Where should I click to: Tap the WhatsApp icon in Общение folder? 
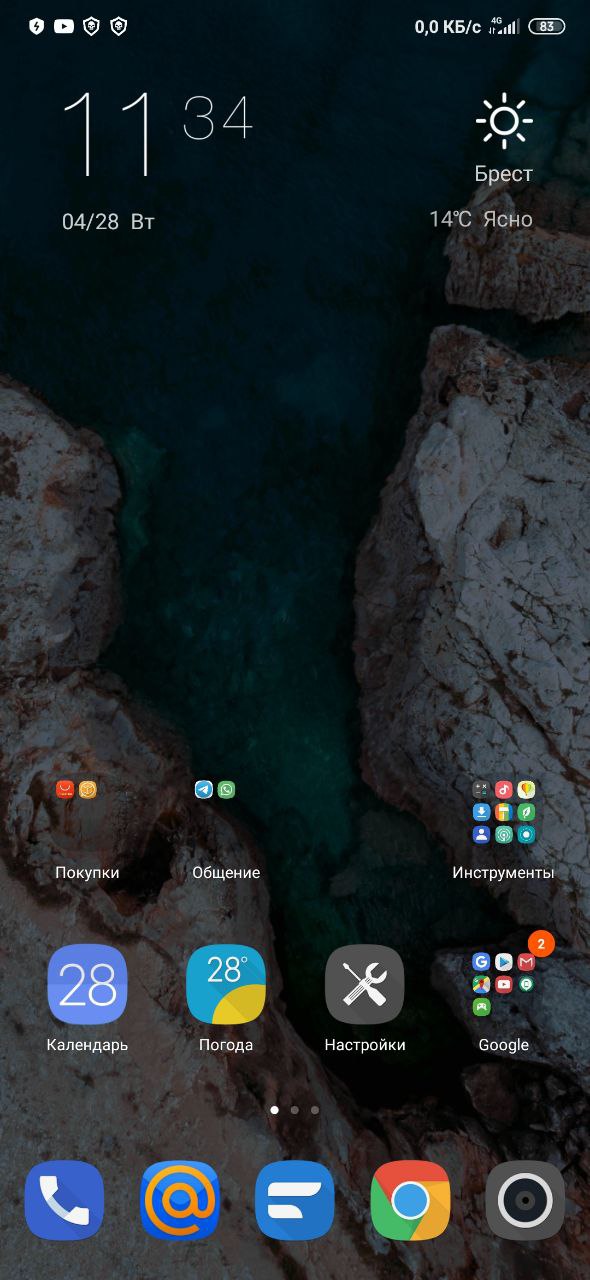[x=227, y=790]
